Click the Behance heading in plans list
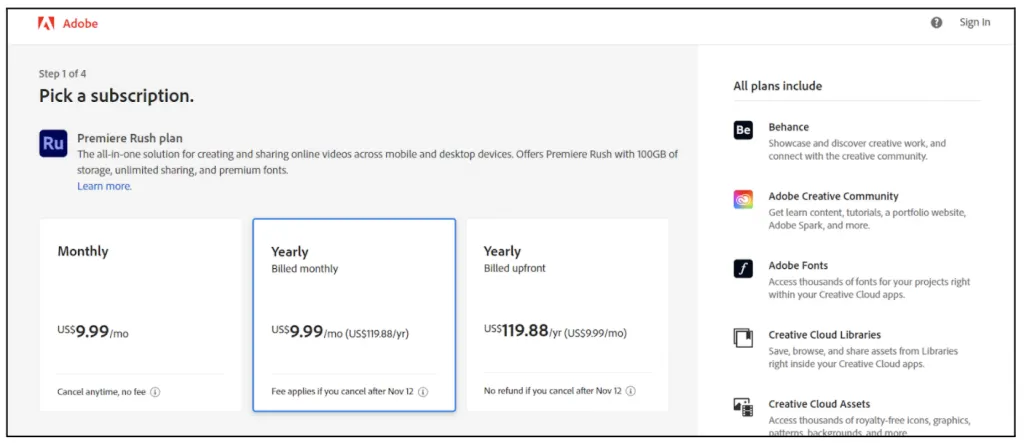The height and width of the screenshot is (443, 1024). coord(789,127)
